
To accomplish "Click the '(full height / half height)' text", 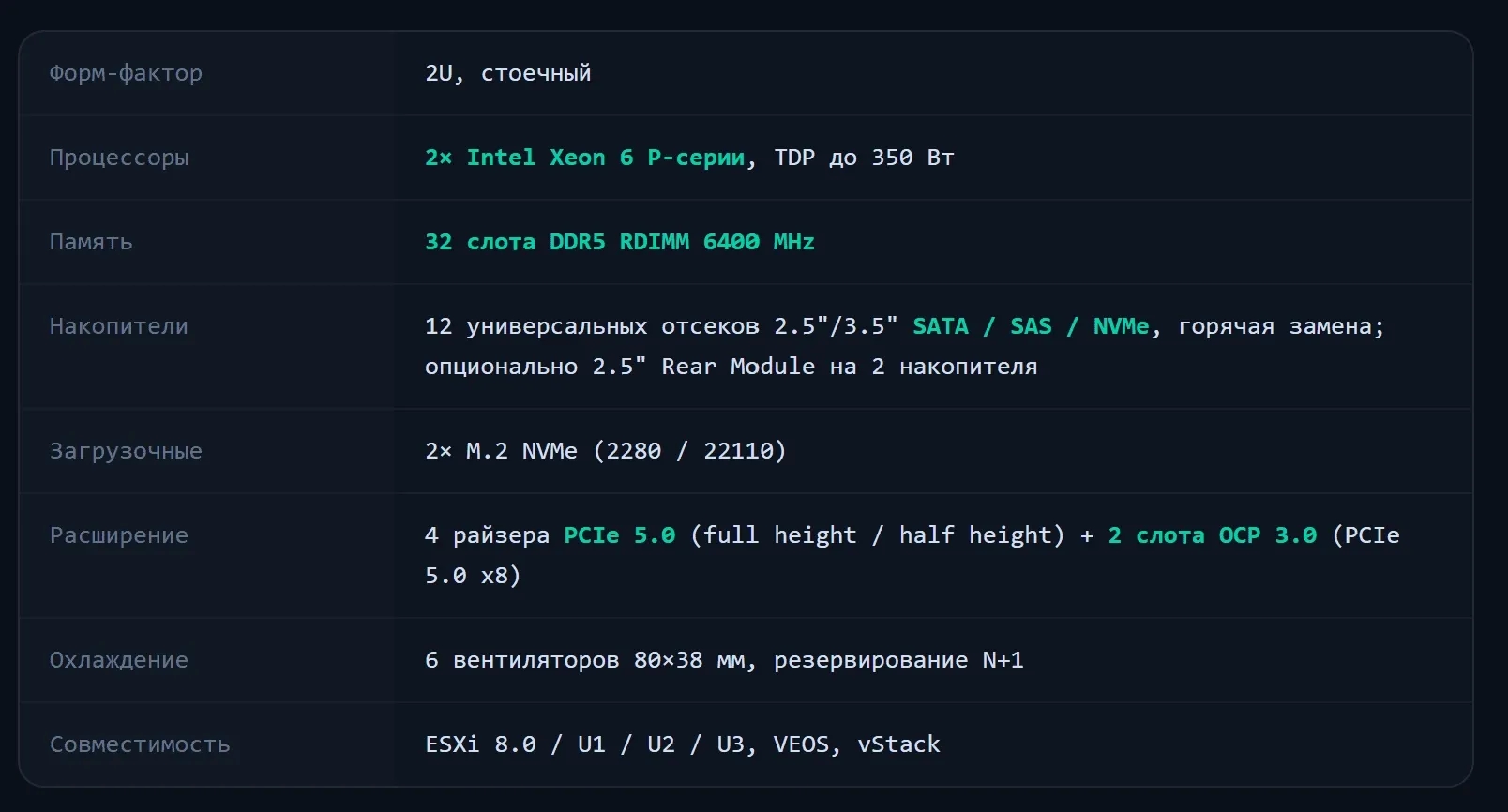I will 878,535.
